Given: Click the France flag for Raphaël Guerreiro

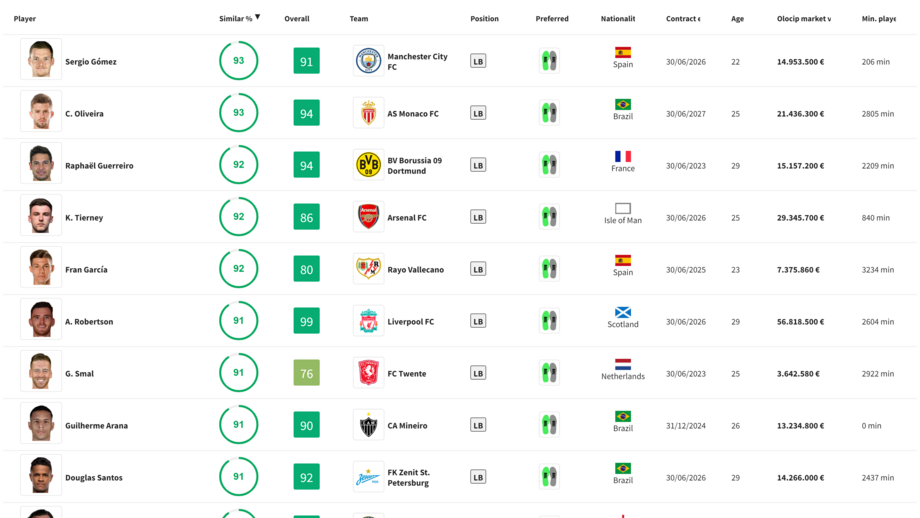Looking at the screenshot, I should (622, 156).
